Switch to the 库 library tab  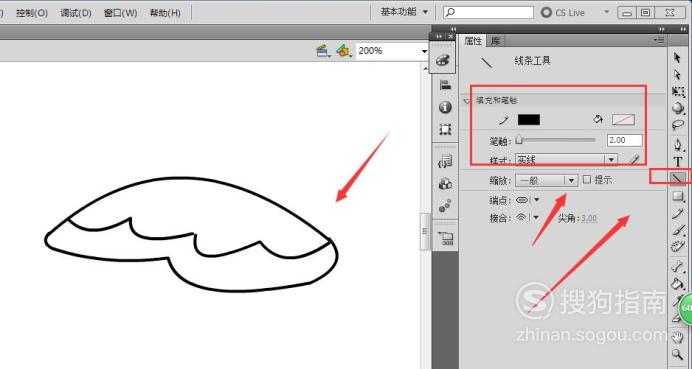click(x=495, y=41)
